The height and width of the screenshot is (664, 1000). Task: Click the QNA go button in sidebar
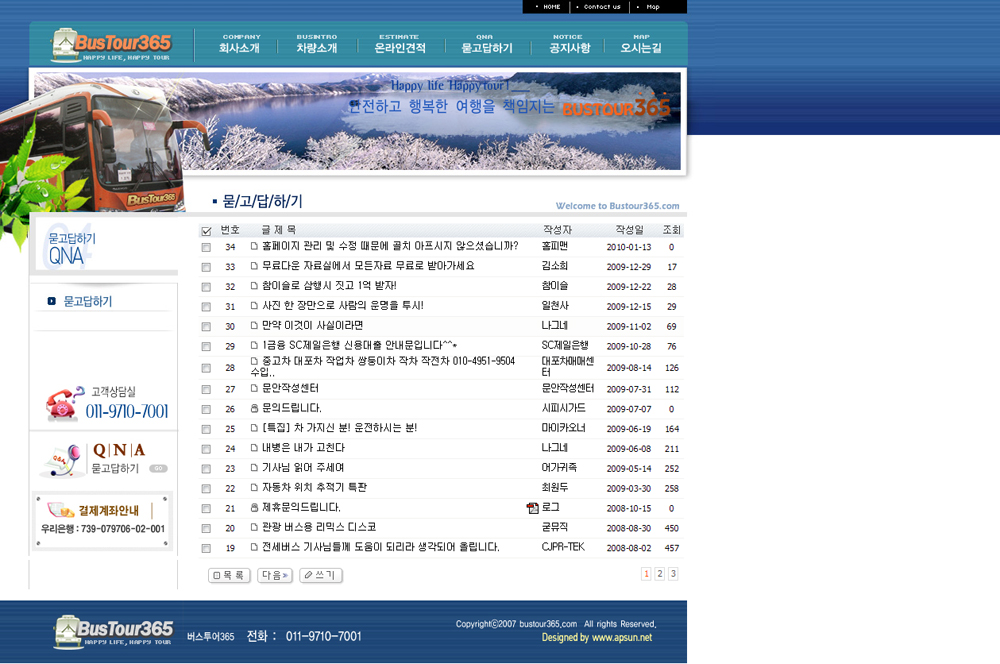tap(158, 468)
